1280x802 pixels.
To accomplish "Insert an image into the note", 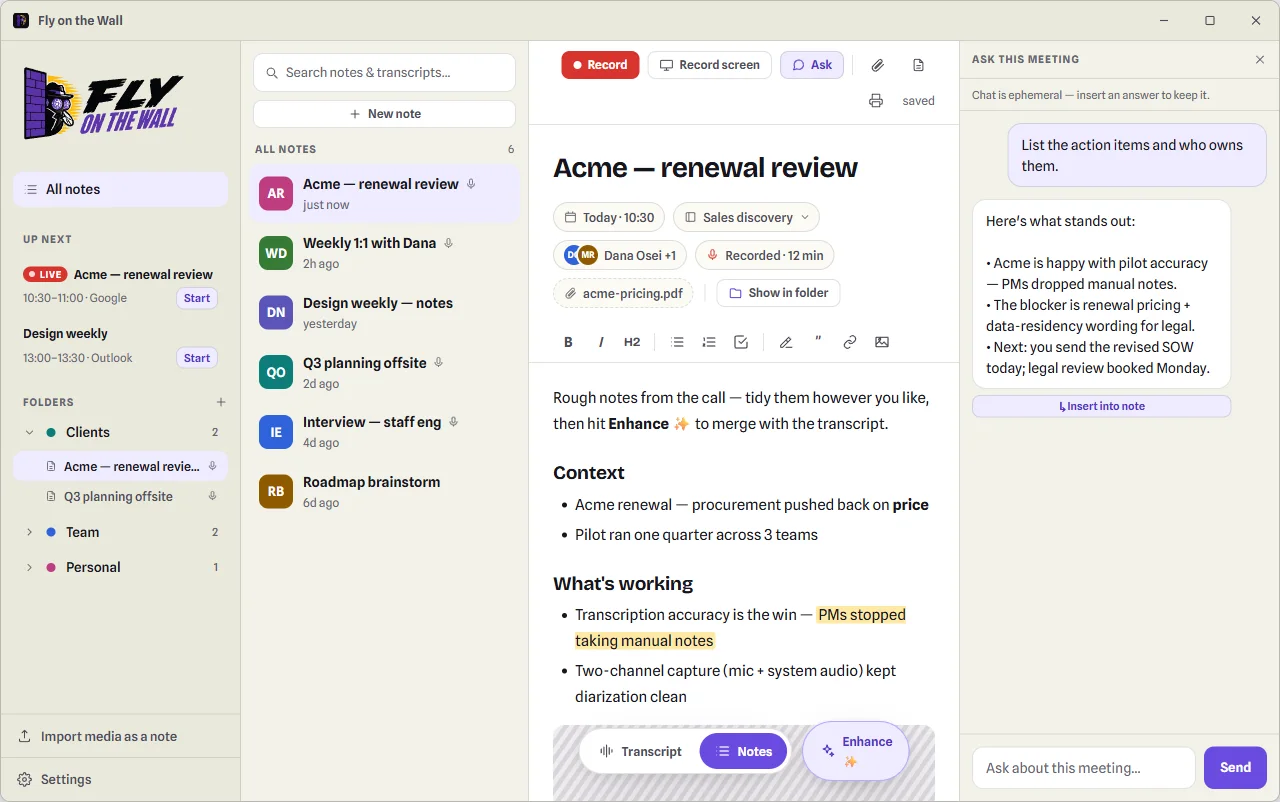I will click(x=882, y=342).
